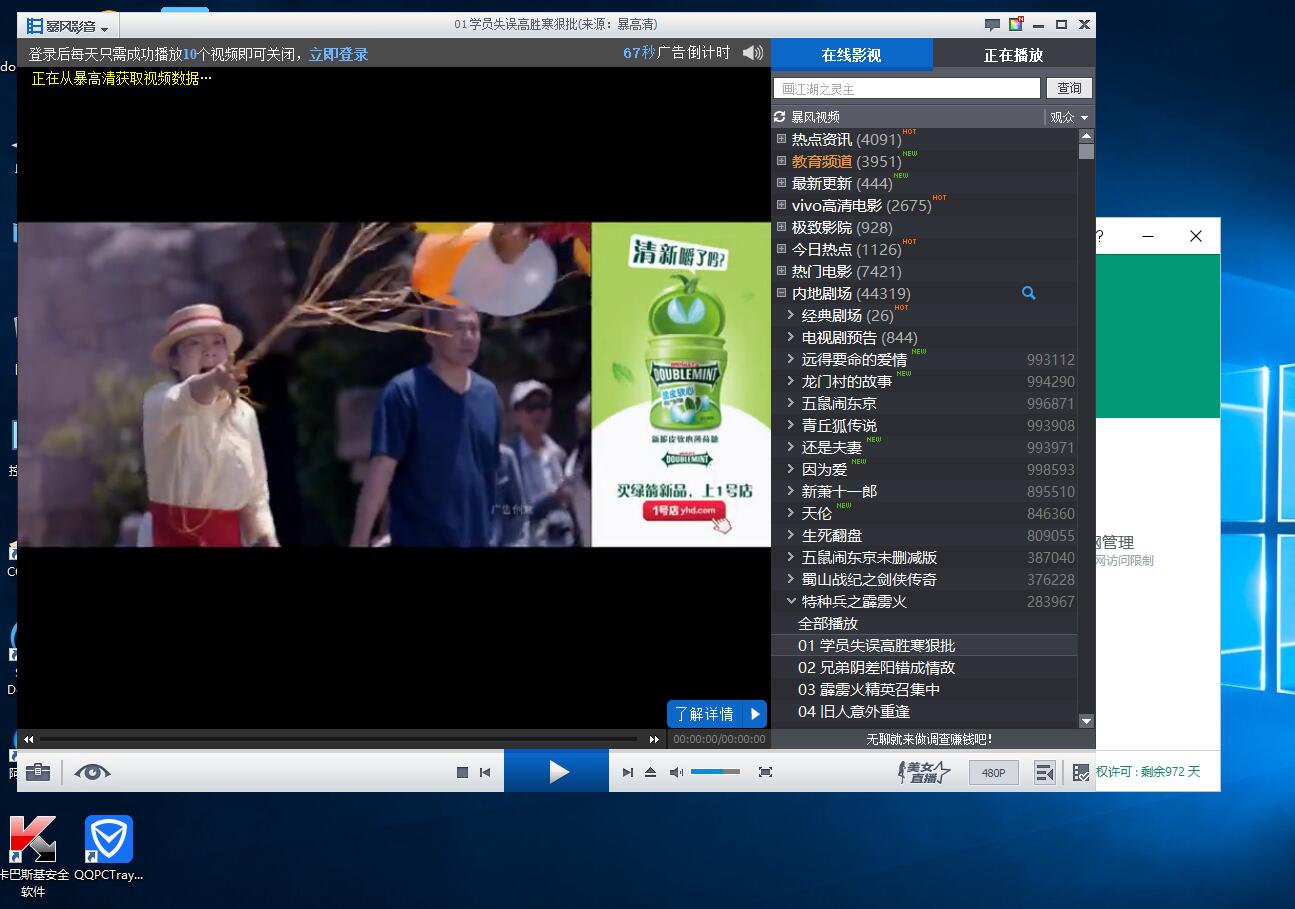The width and height of the screenshot is (1295, 909).
Task: Expand the 教育频道 category
Action: pos(782,161)
